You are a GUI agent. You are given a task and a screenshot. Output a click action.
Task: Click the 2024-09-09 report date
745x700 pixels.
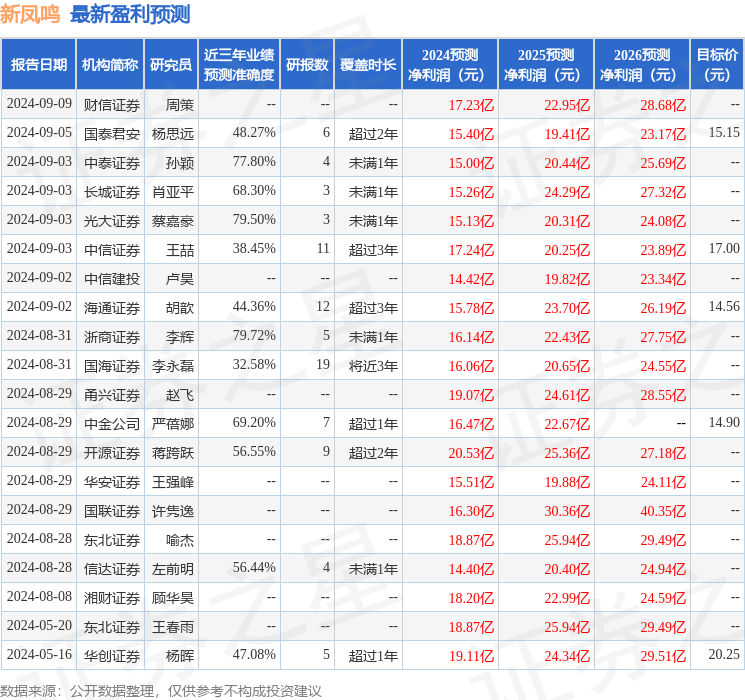[x=39, y=103]
